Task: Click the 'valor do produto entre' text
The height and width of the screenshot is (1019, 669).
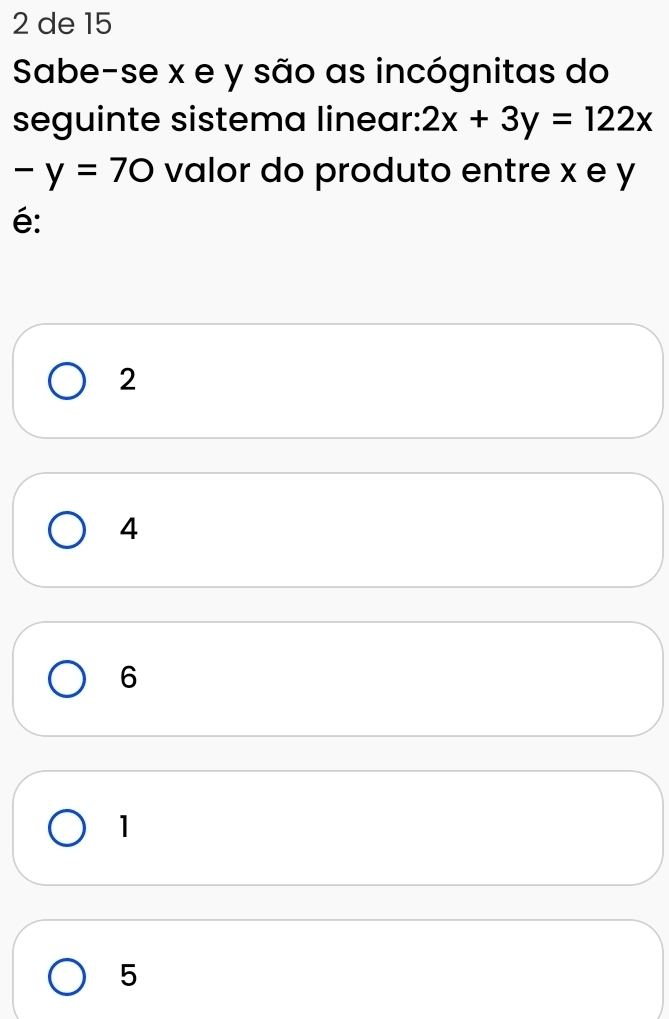Action: 358,170
